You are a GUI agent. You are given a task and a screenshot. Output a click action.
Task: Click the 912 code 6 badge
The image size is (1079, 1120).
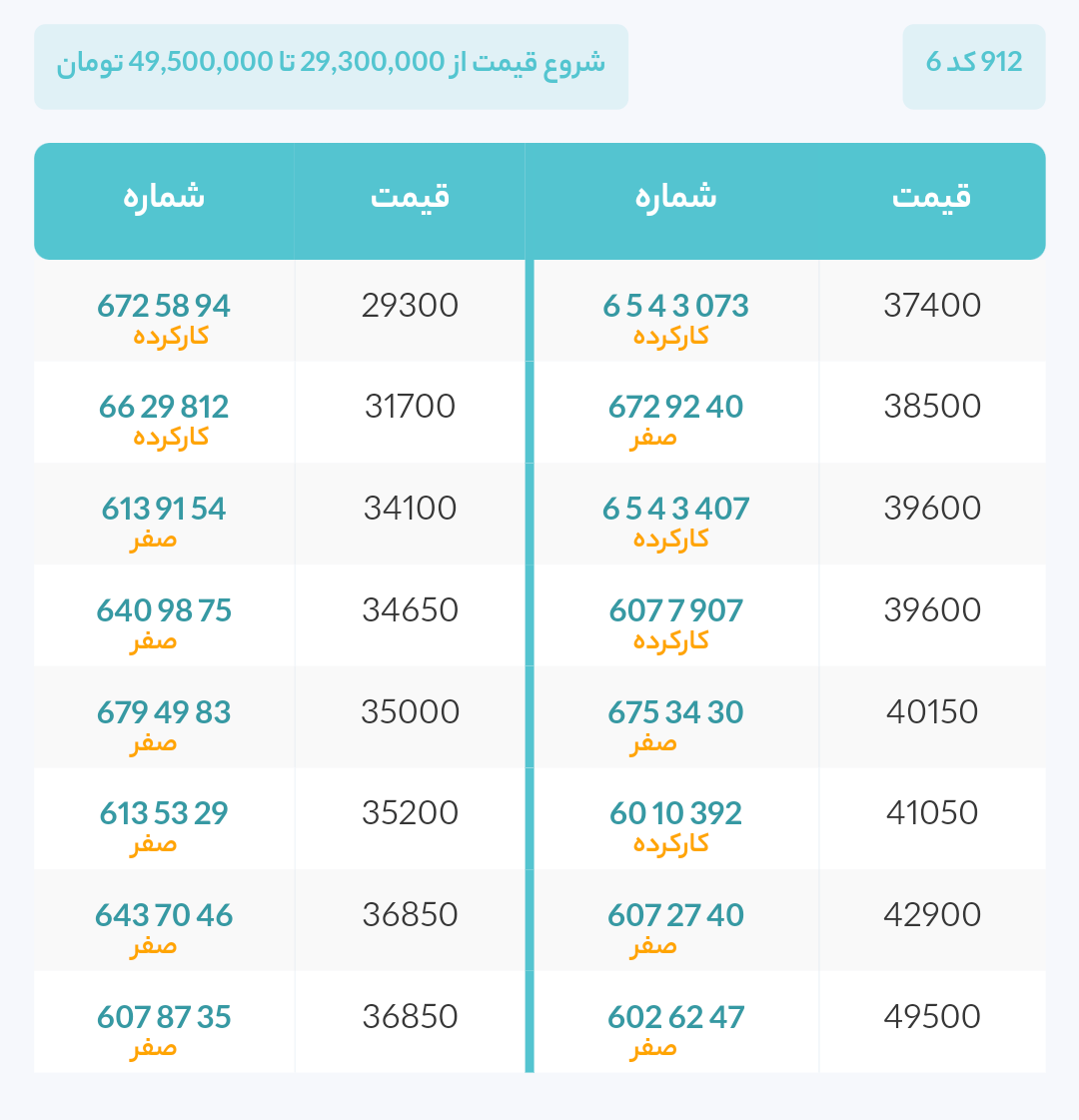tap(974, 66)
